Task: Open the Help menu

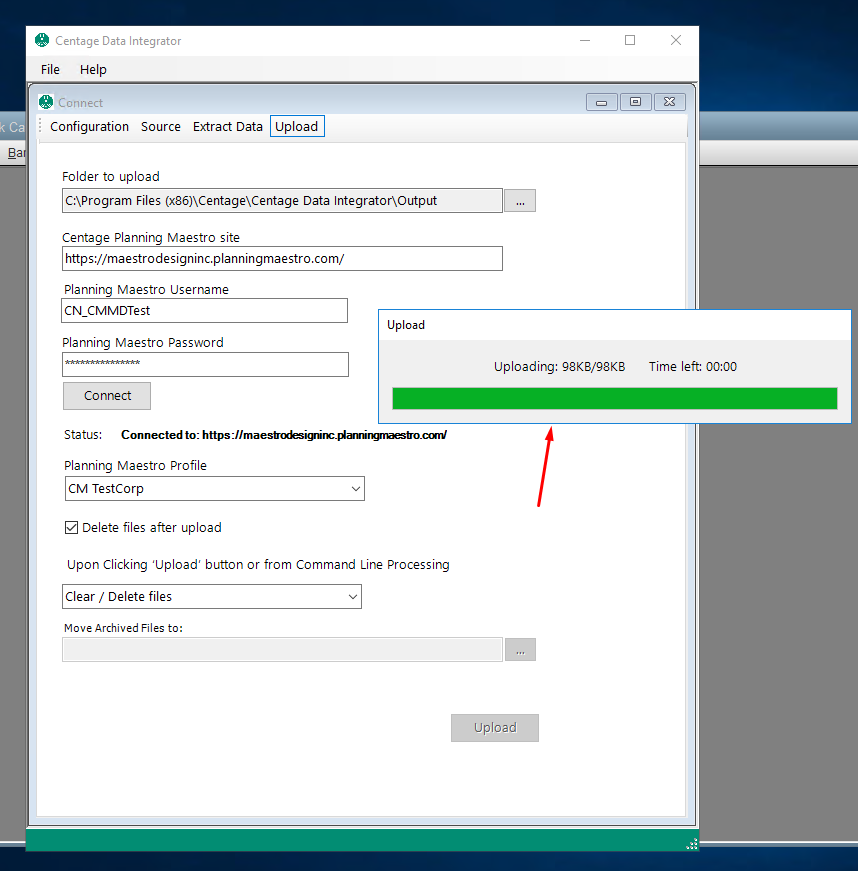Action: [x=93, y=69]
